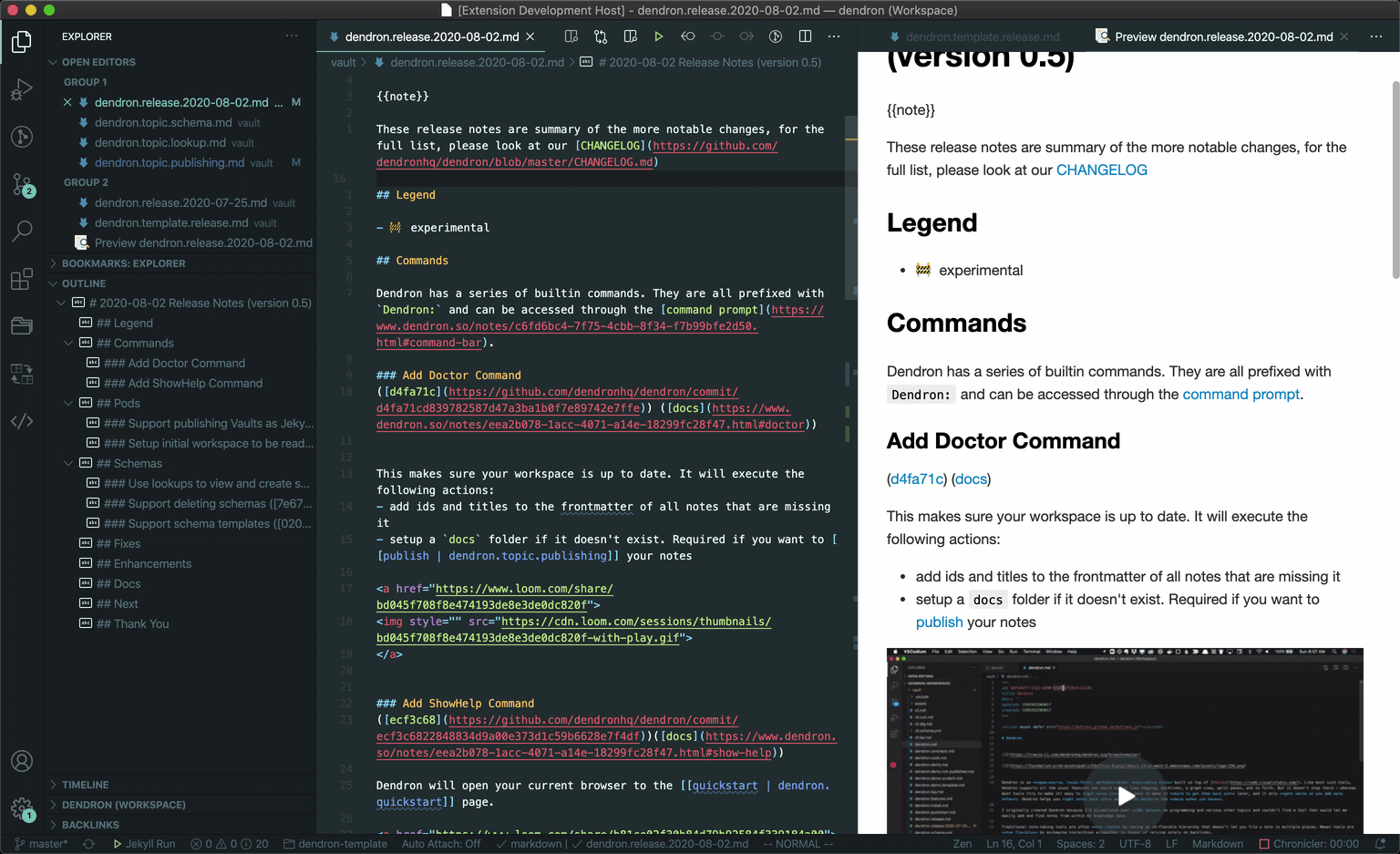Image resolution: width=1400 pixels, height=854 pixels.
Task: Open Source Control view with 2 changes
Action: (x=22, y=185)
